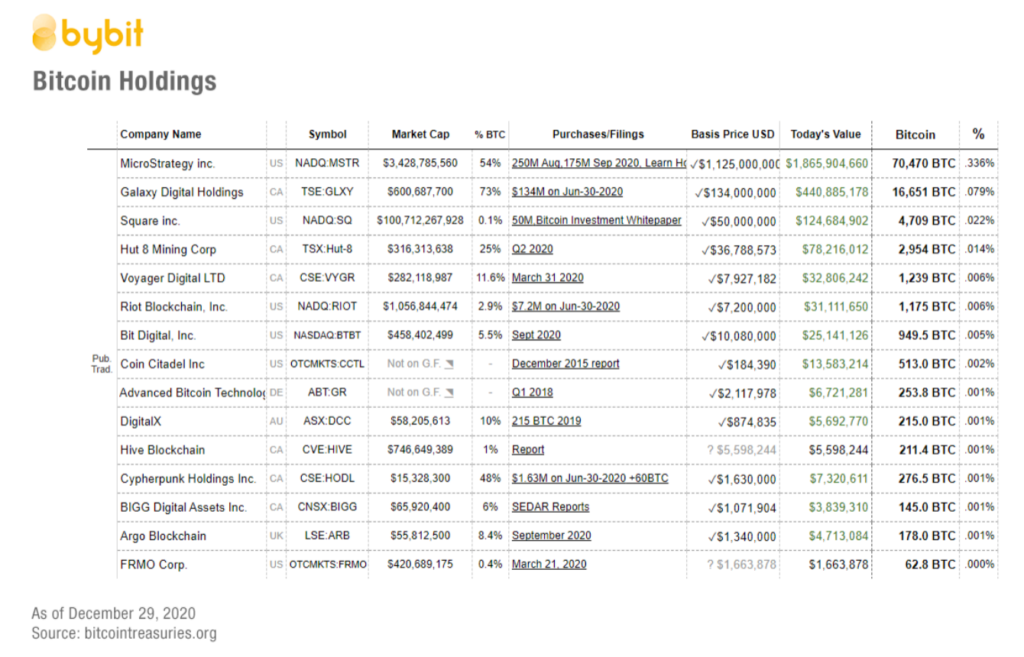
Task: Click the 'LSE:ARB' symbol cell
Action: tap(327, 536)
